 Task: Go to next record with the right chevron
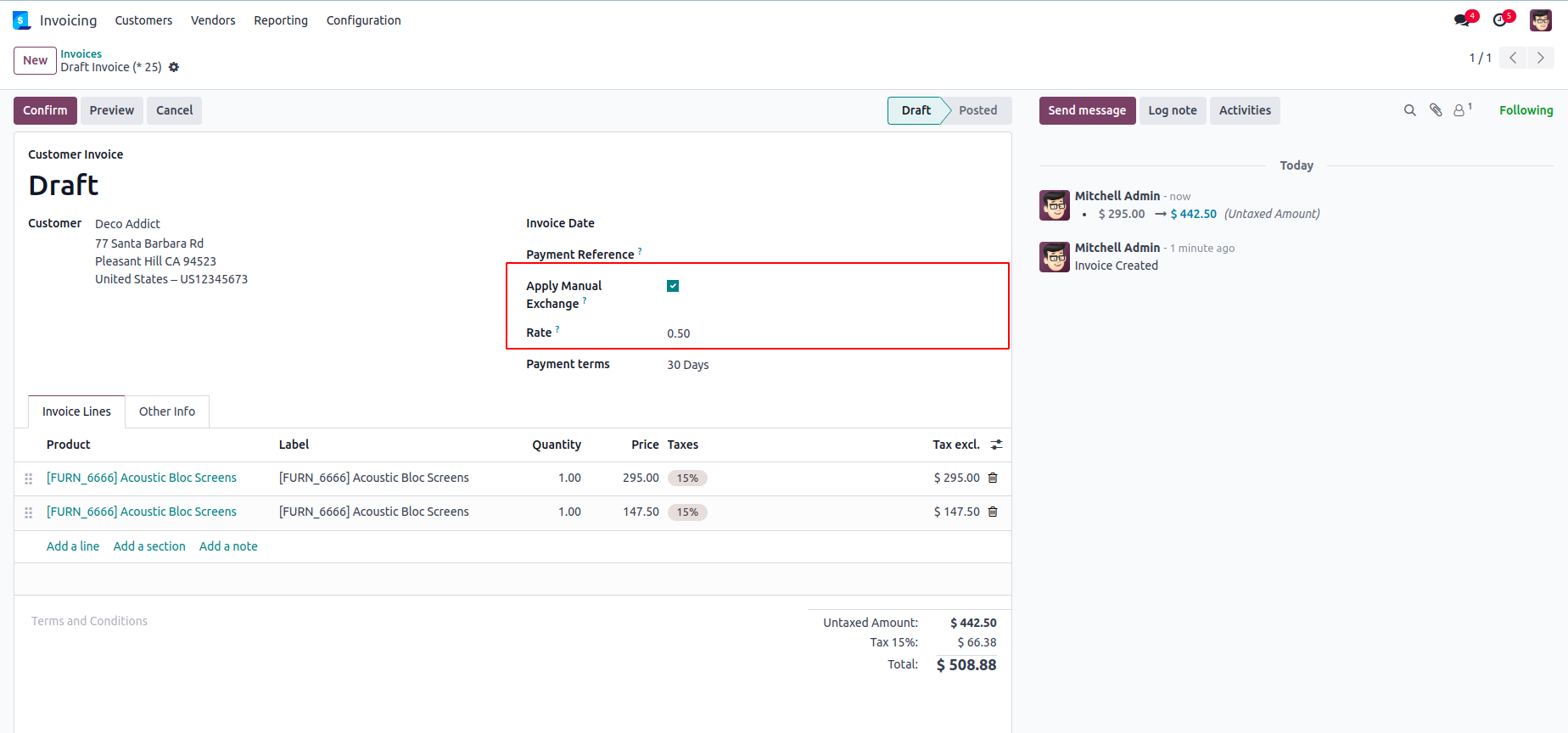tap(1541, 58)
